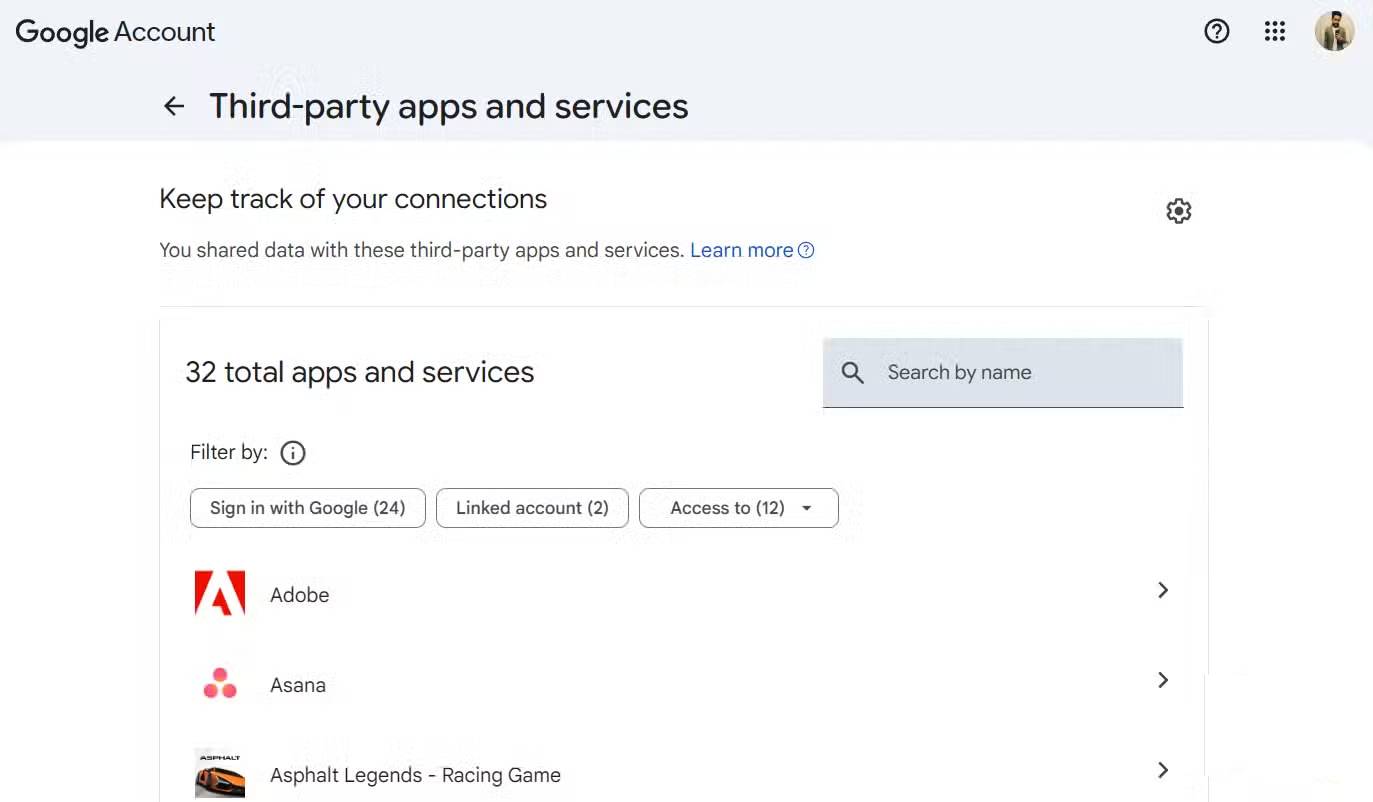Image resolution: width=1373 pixels, height=802 pixels.
Task: Open settings via the gear icon
Action: (x=1178, y=210)
